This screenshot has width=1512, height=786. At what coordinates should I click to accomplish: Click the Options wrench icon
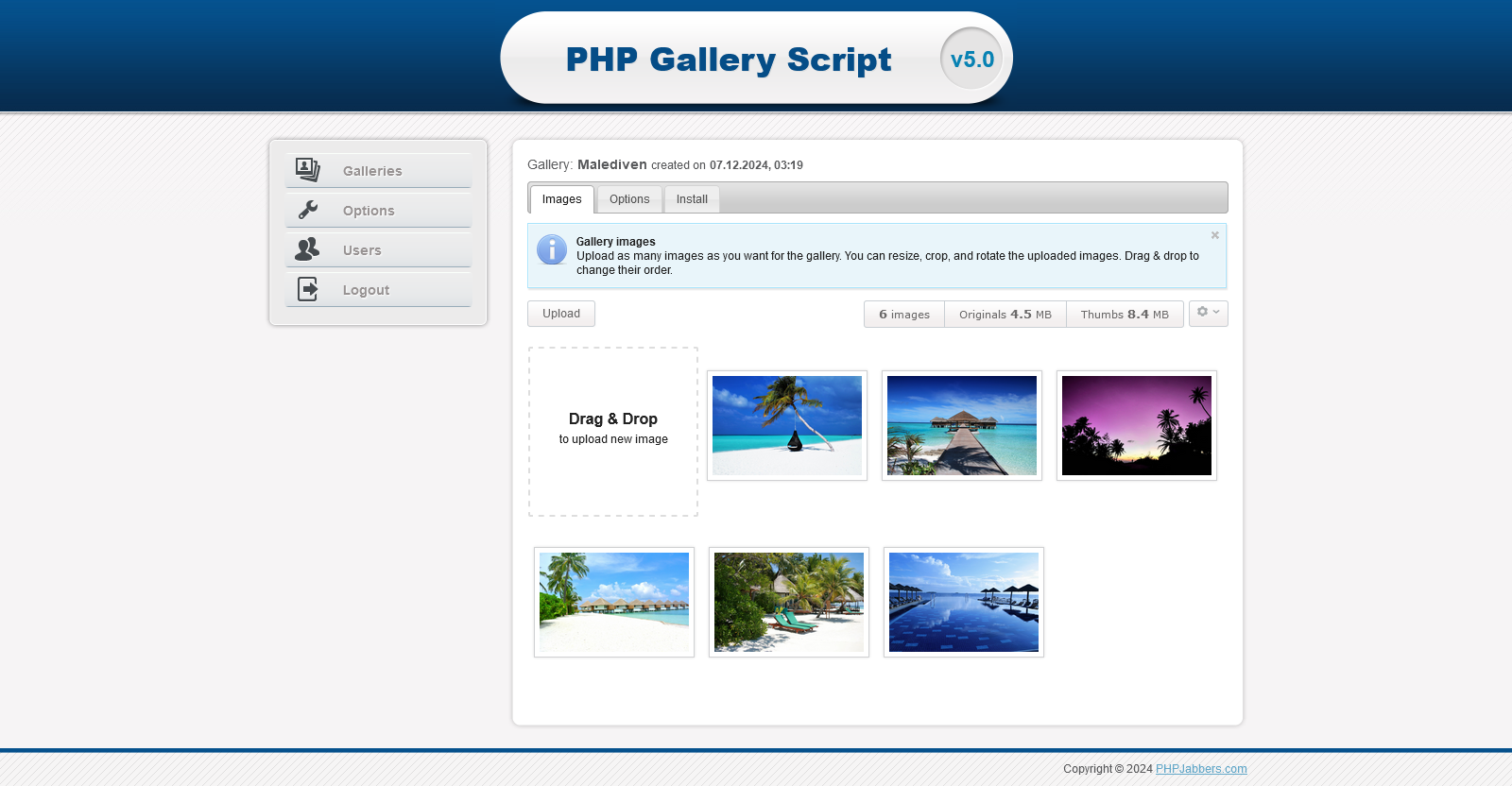307,210
